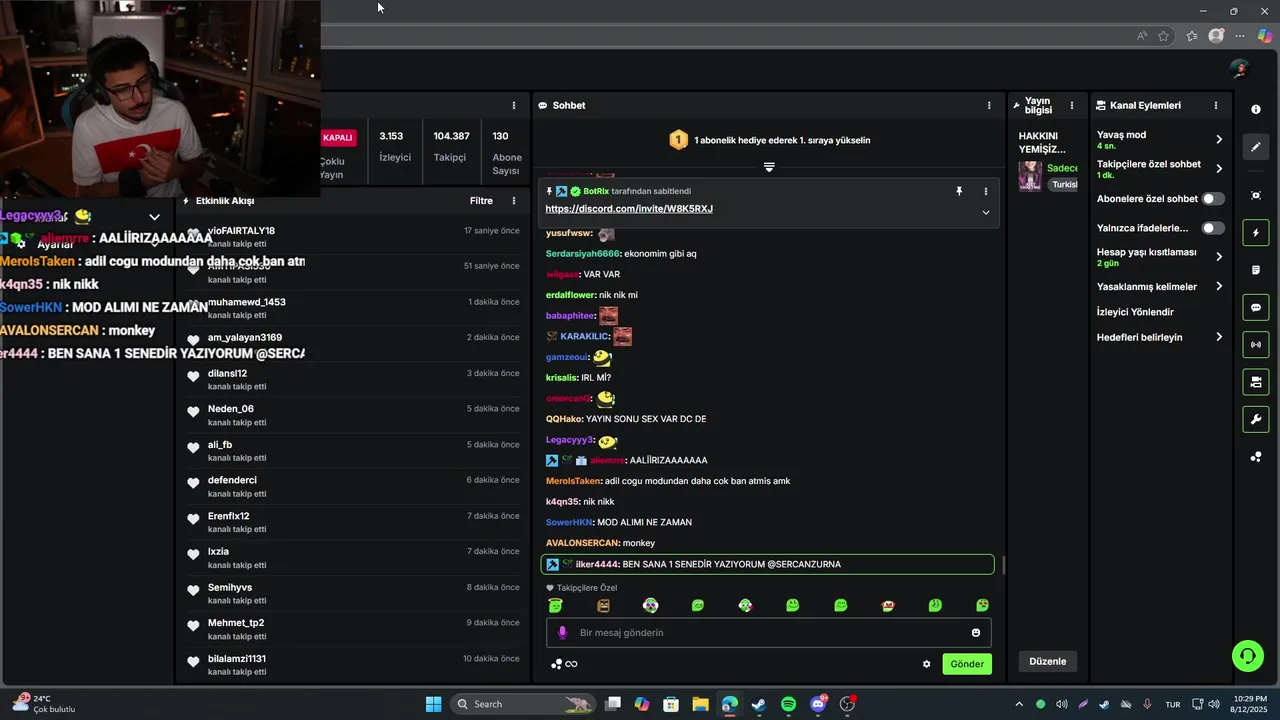
Task: Click follower vioFAIRTALY18 in activity feed
Action: pyautogui.click(x=241, y=231)
